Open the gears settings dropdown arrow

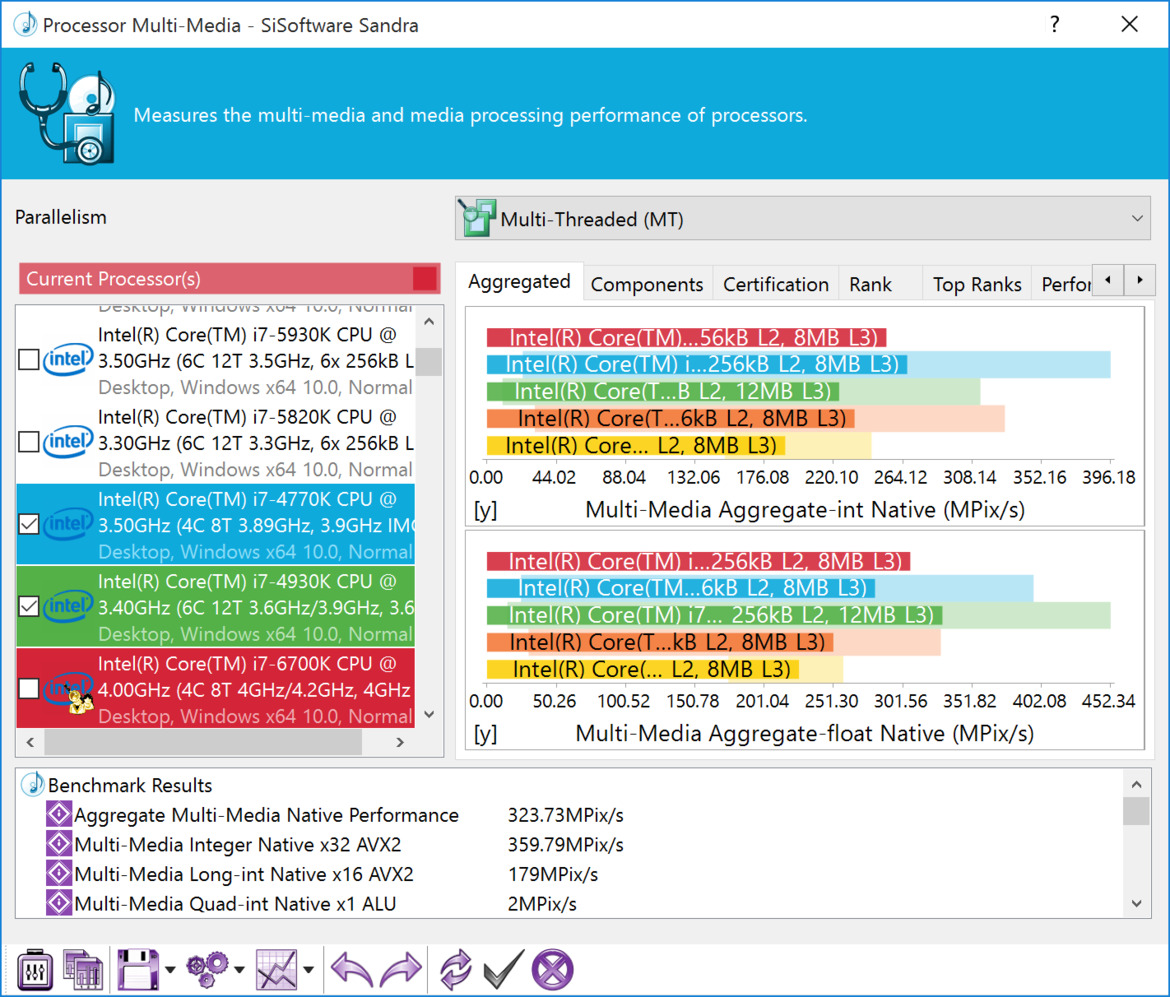click(x=240, y=970)
